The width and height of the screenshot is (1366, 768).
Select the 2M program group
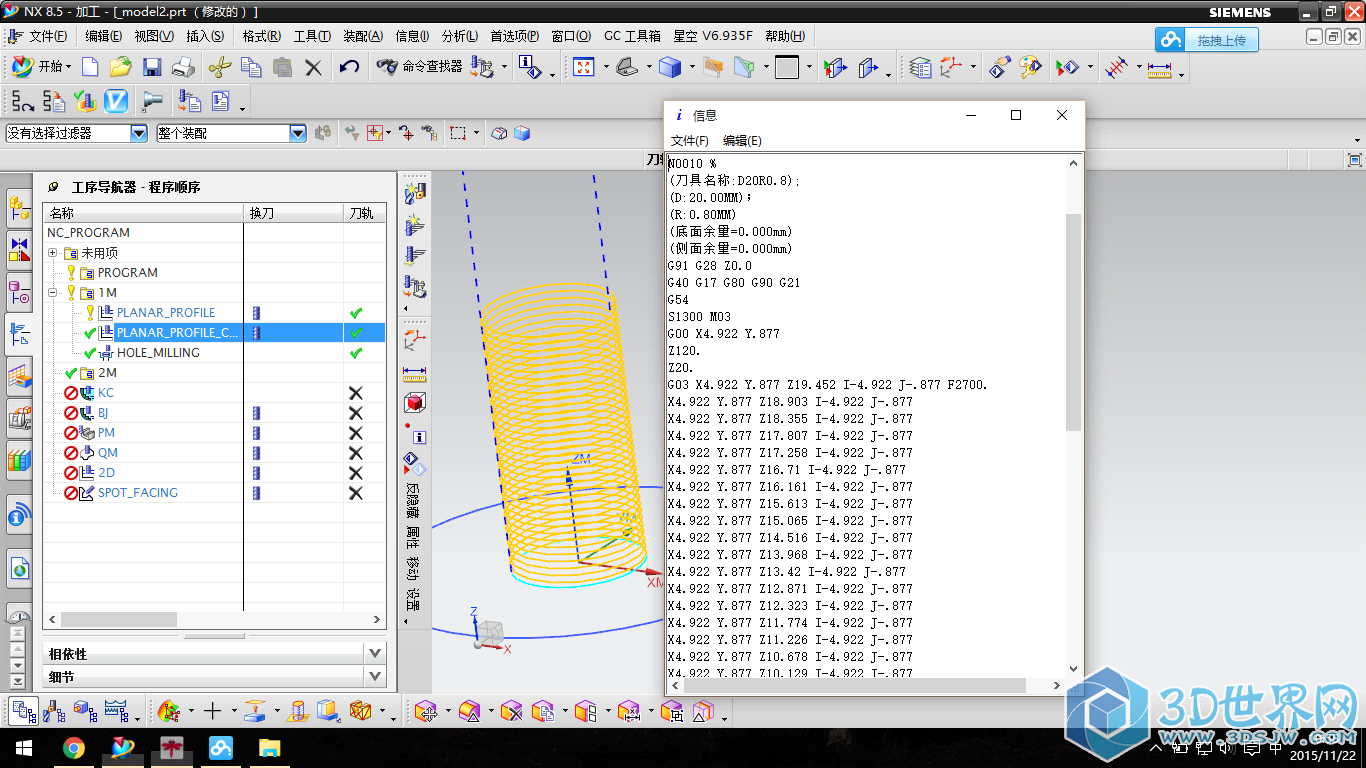pyautogui.click(x=107, y=373)
